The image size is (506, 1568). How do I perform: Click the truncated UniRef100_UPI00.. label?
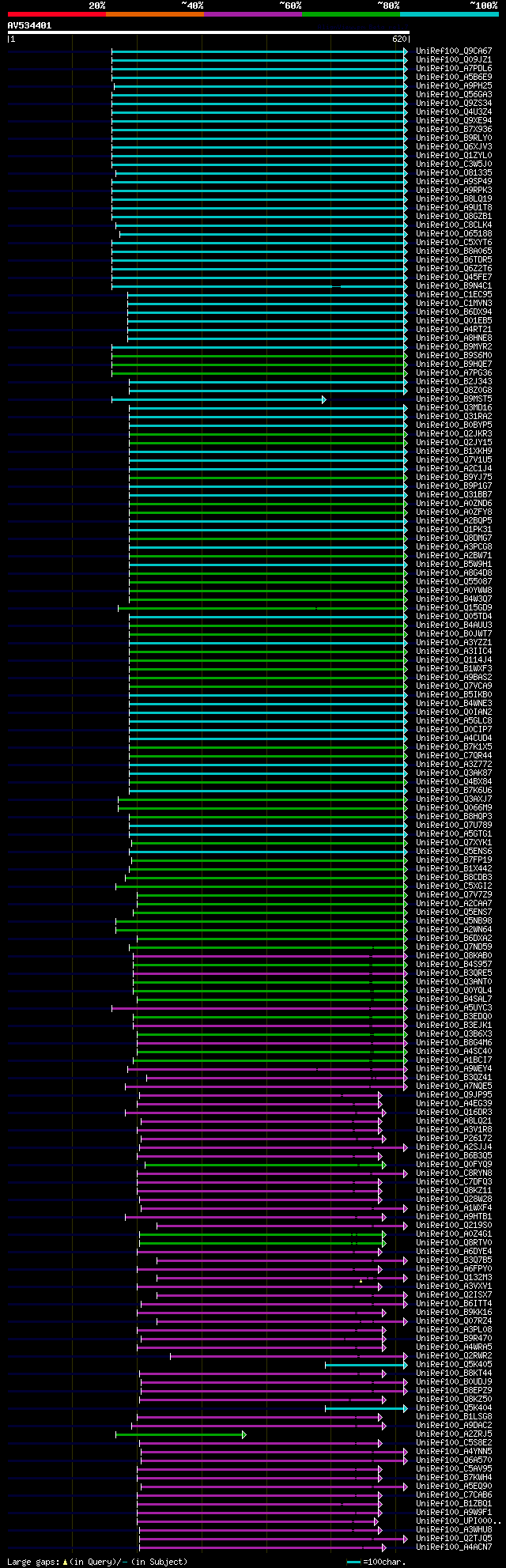pos(459,1521)
